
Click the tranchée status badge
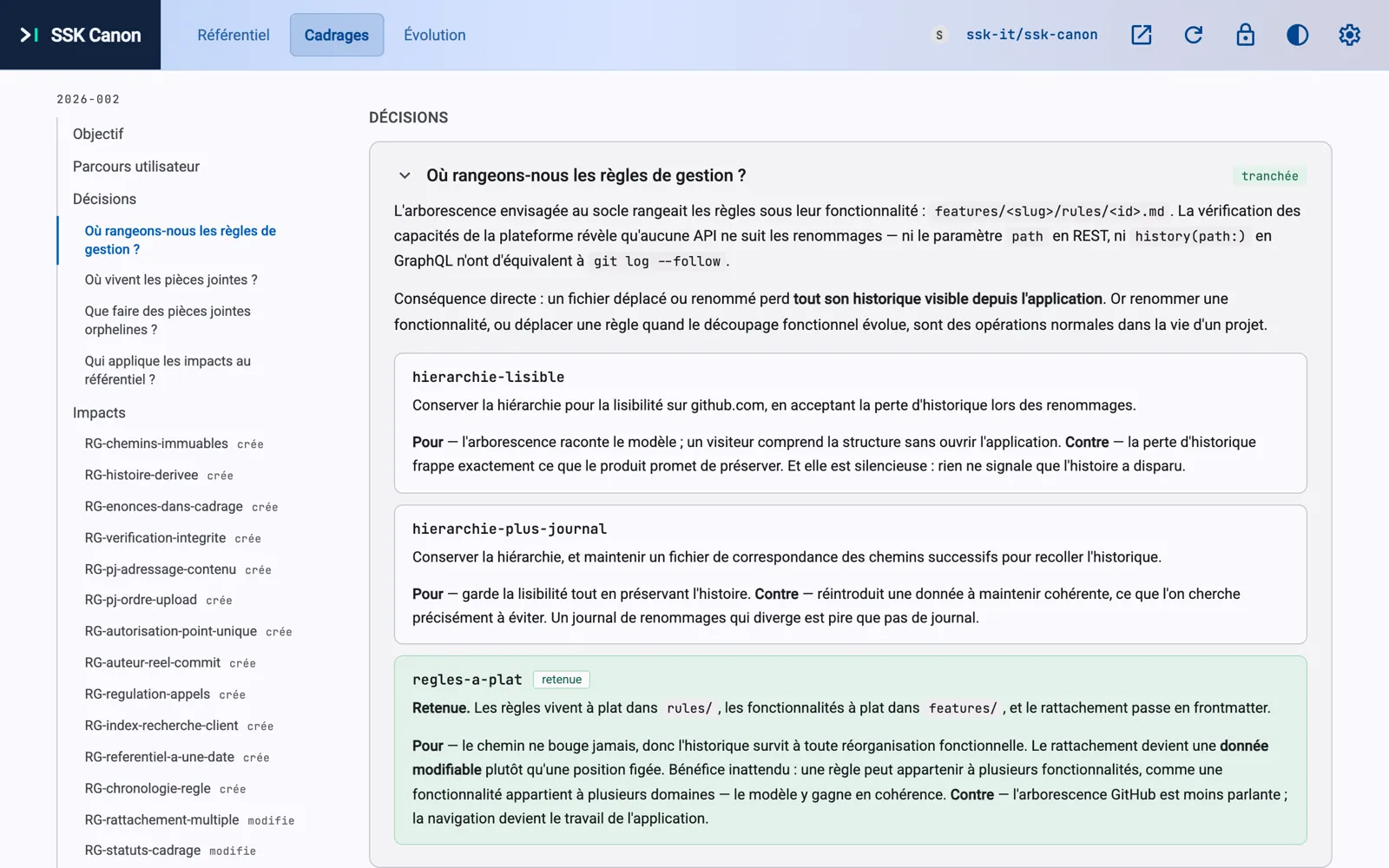tap(1269, 176)
